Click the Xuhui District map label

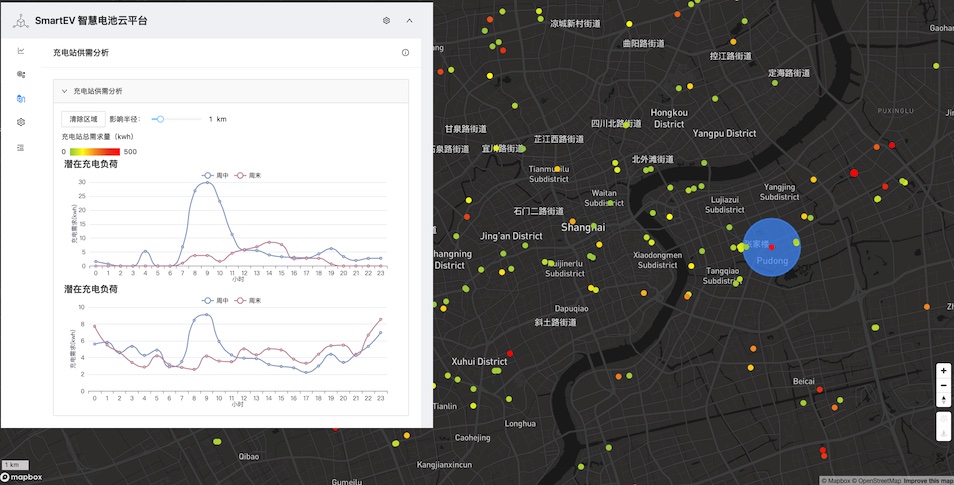point(479,361)
